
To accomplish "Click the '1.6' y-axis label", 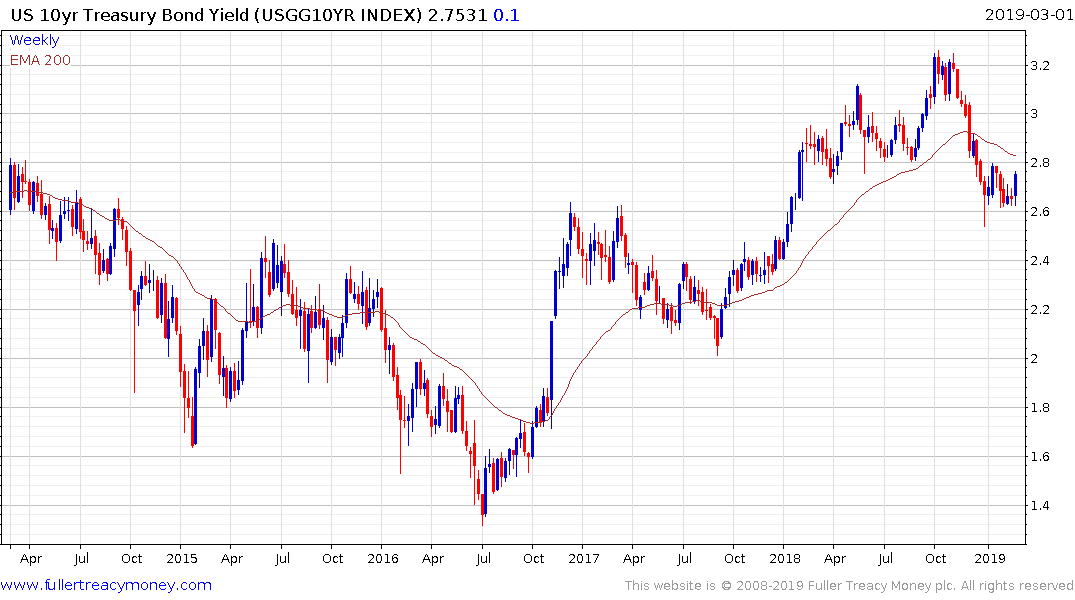I will [1040, 457].
